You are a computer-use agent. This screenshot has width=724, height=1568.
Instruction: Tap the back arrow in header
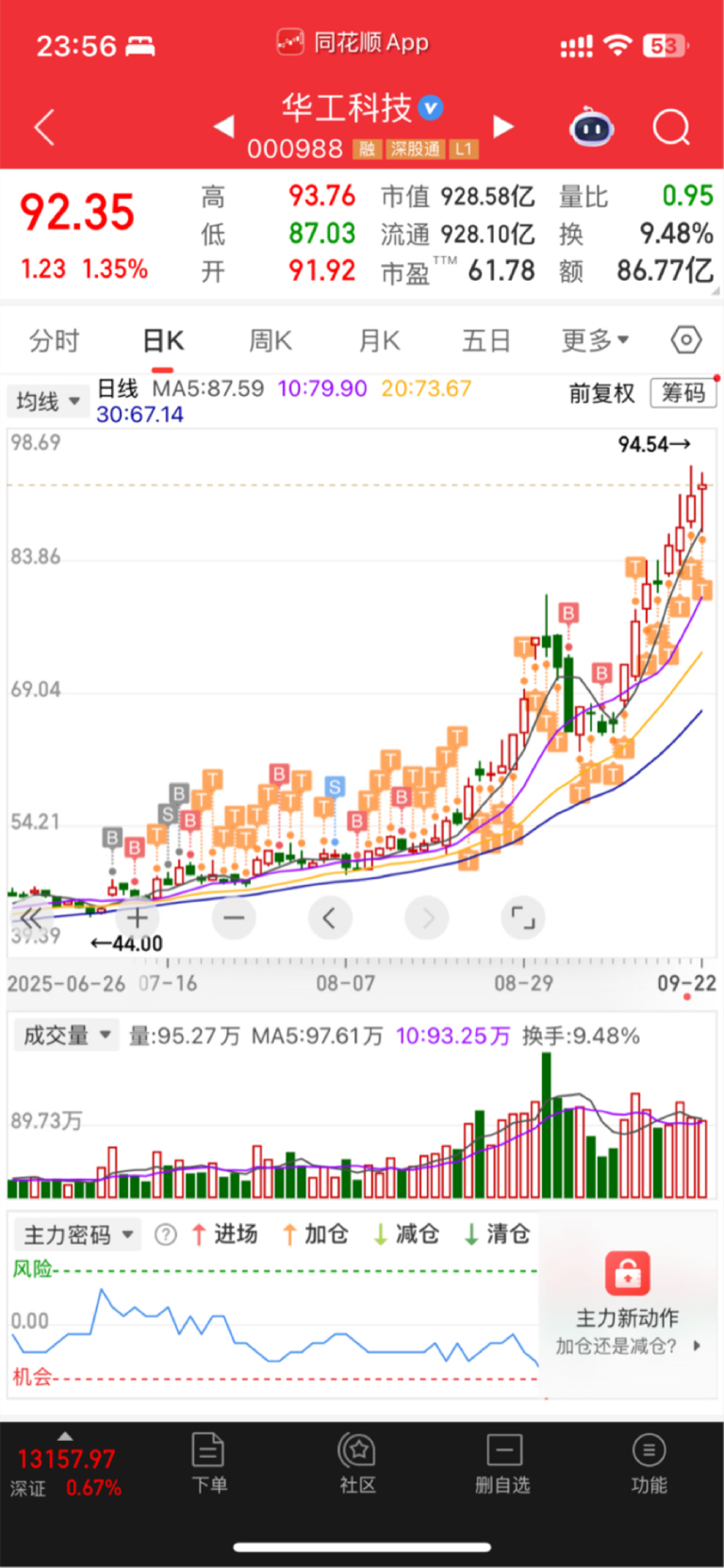pos(44,127)
